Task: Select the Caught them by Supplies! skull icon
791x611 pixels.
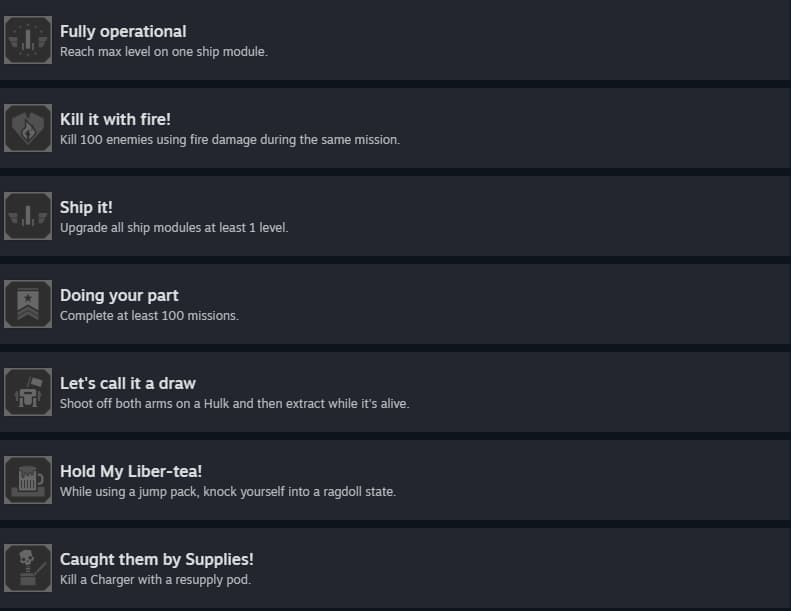Action: (x=28, y=568)
